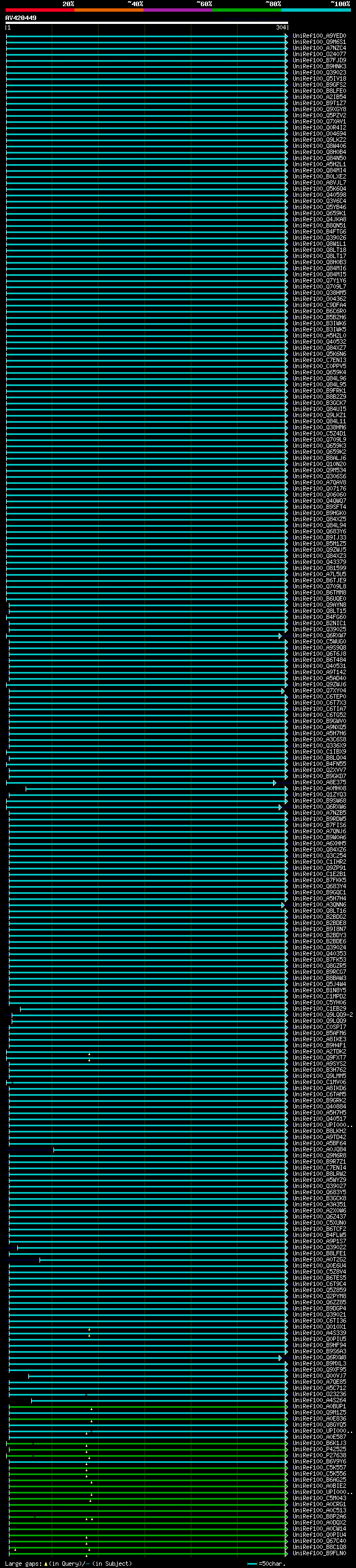Select the UniRef100_Q38HM5 label
The height and width of the screenshot is (1568, 356).
(x=319, y=293)
